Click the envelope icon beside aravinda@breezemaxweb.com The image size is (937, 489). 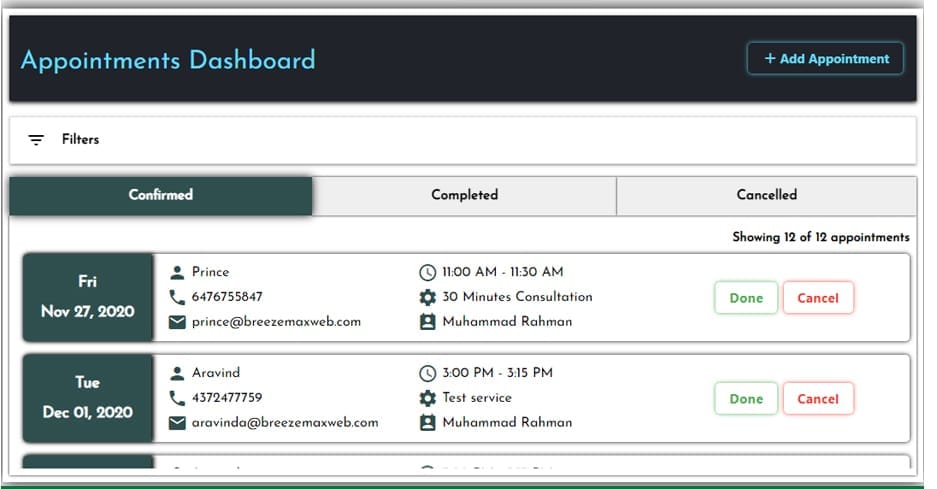177,423
